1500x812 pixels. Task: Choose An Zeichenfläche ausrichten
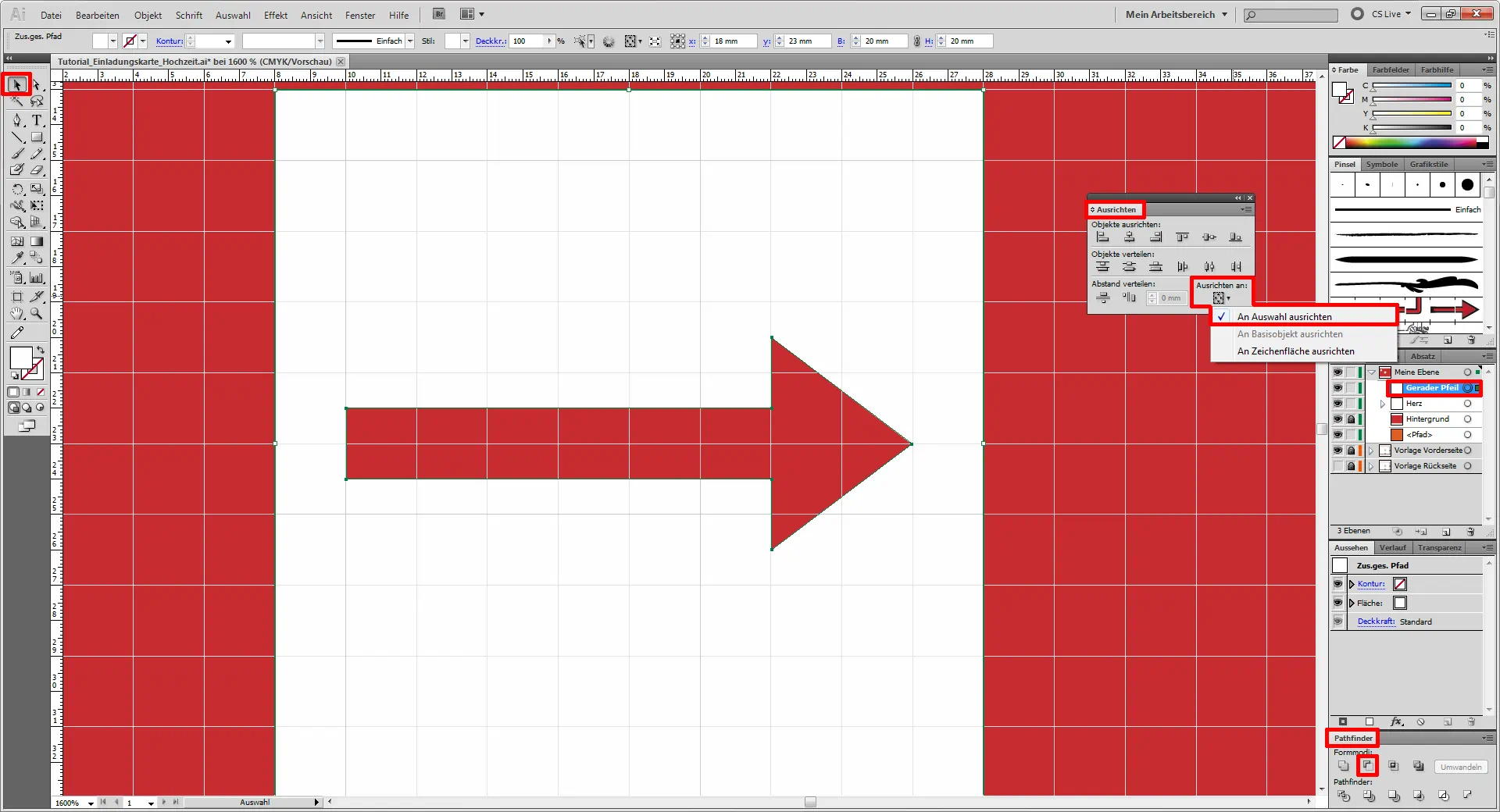click(1295, 351)
